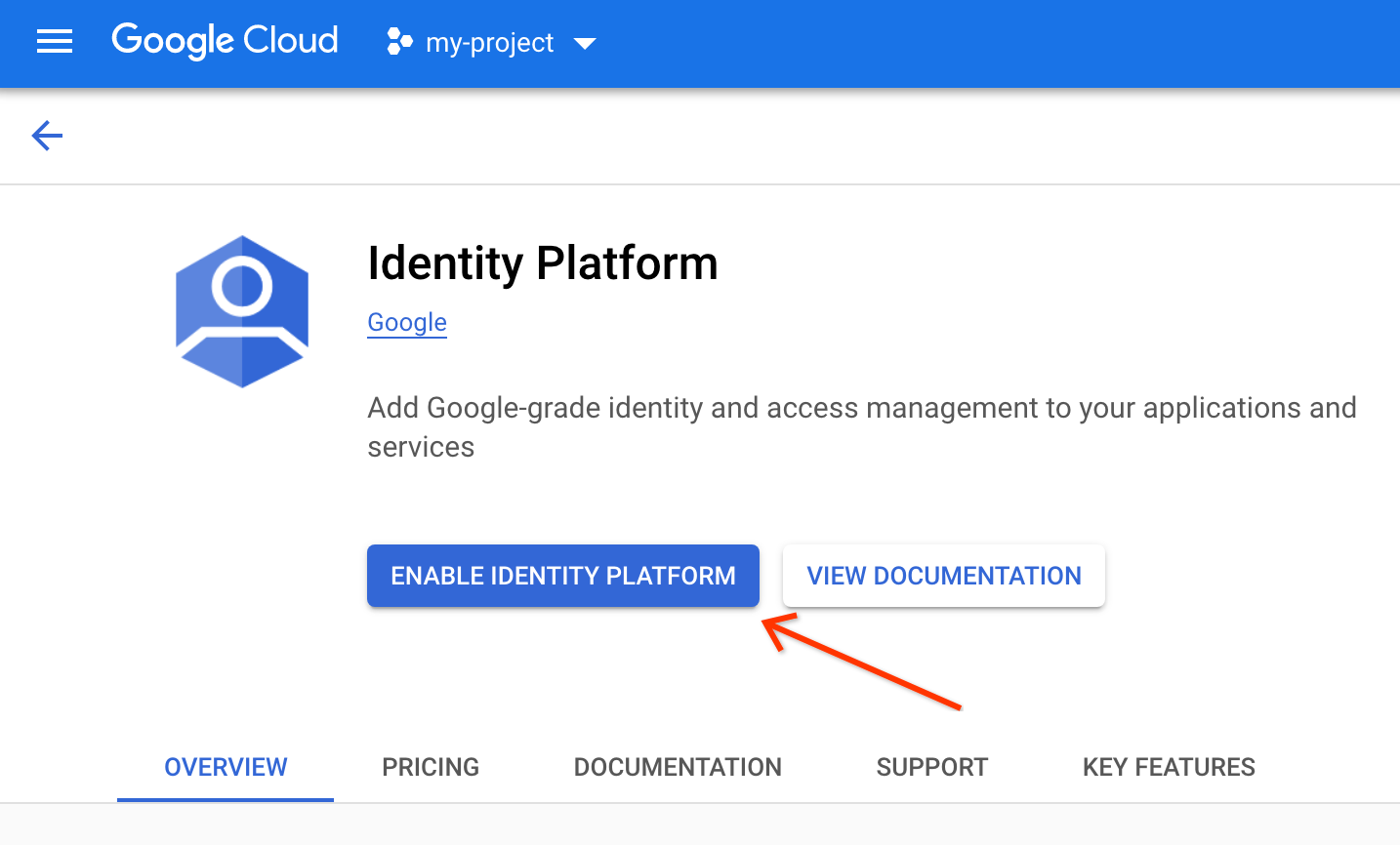The image size is (1400, 845).
Task: Select the Documentation tab
Action: (678, 767)
